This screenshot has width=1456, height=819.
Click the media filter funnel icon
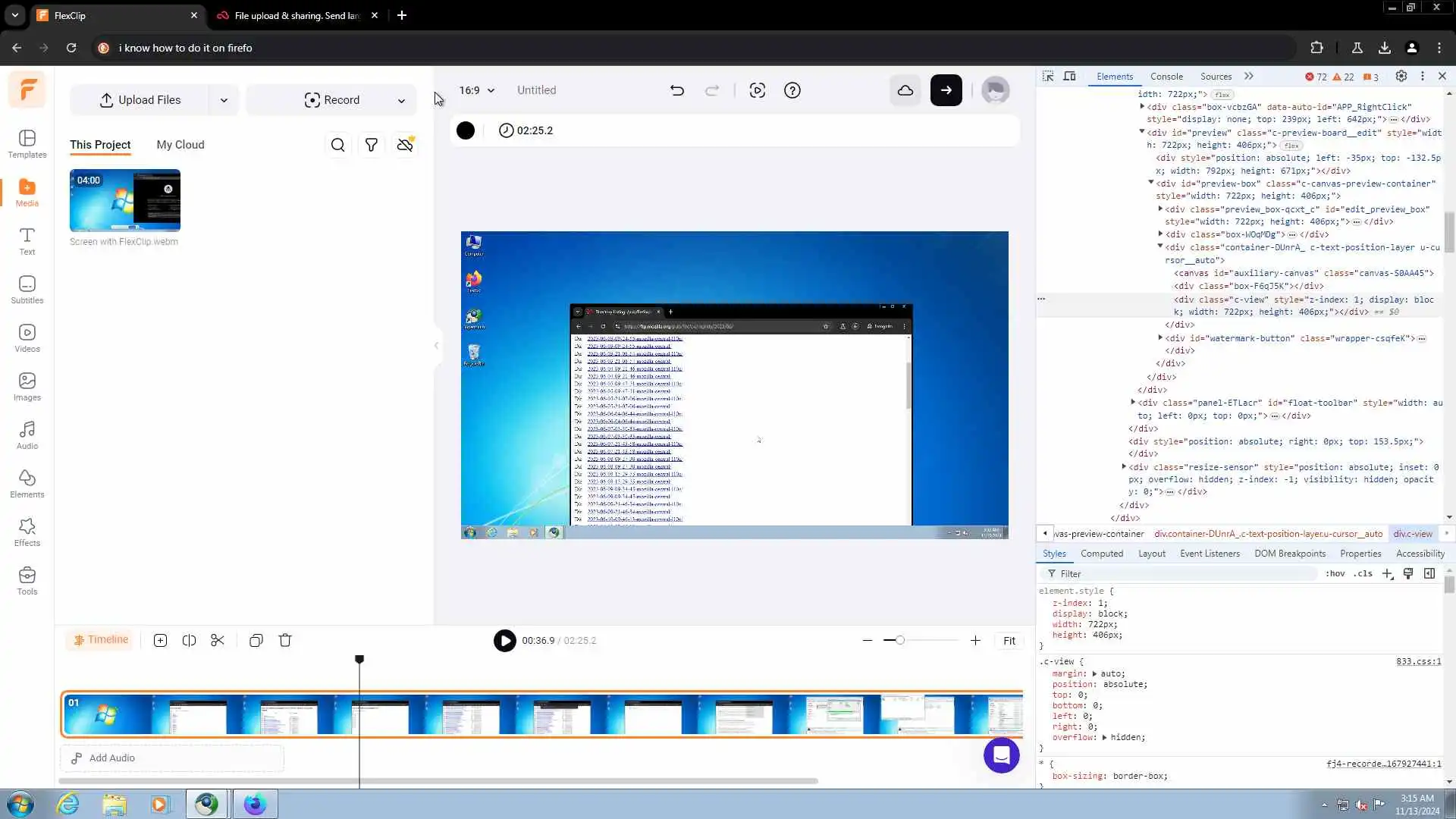tap(372, 145)
